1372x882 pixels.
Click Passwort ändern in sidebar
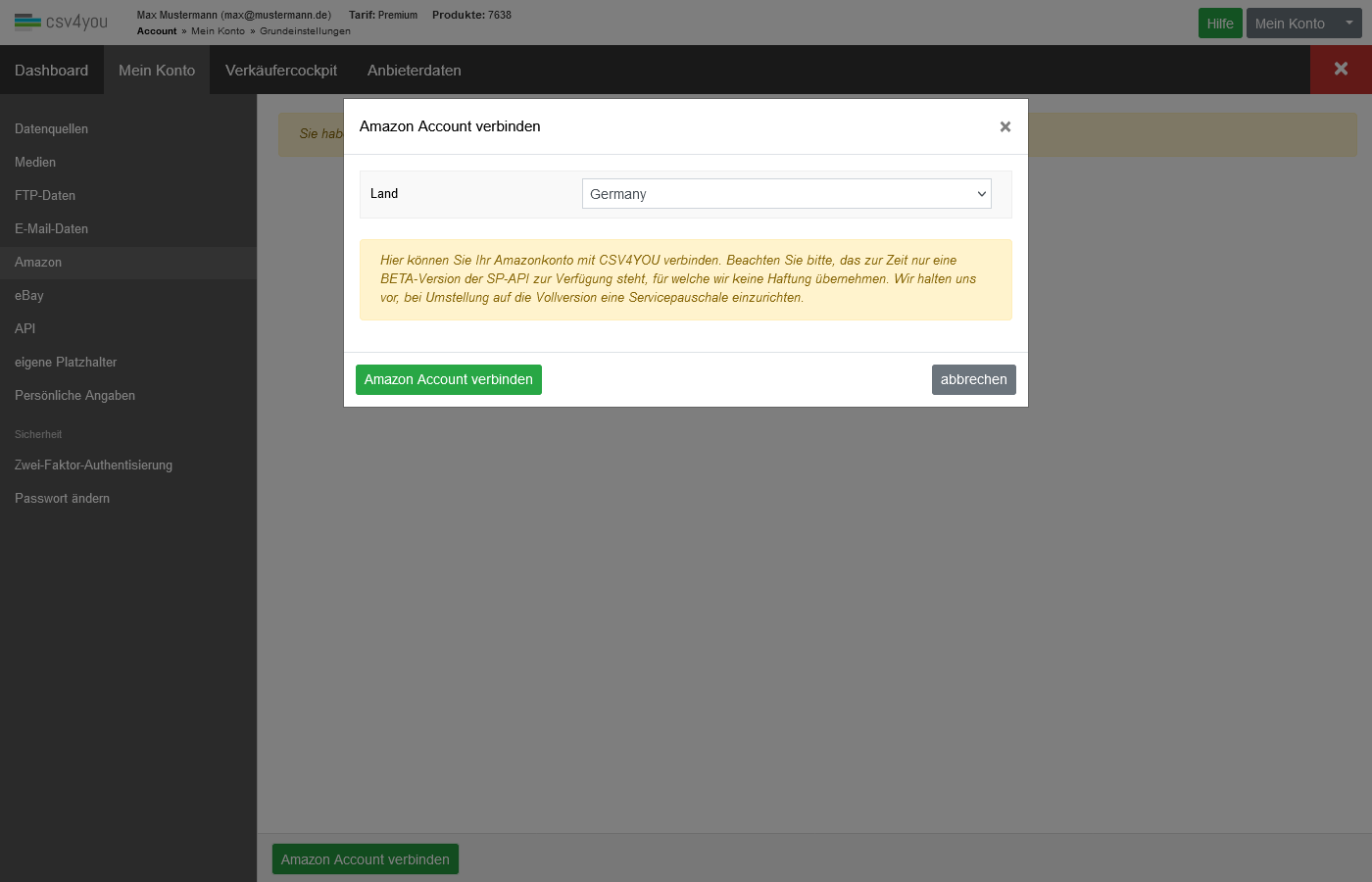(62, 499)
